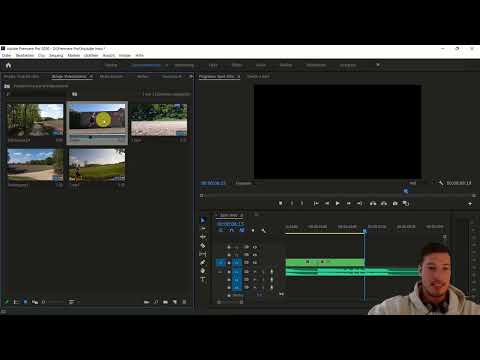Open Program monitor wrench settings

(x=441, y=183)
